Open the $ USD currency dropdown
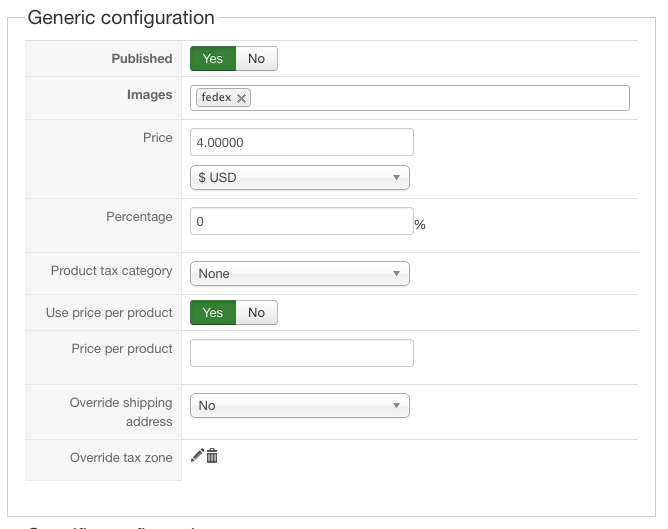The width and height of the screenshot is (668, 529). 300,178
